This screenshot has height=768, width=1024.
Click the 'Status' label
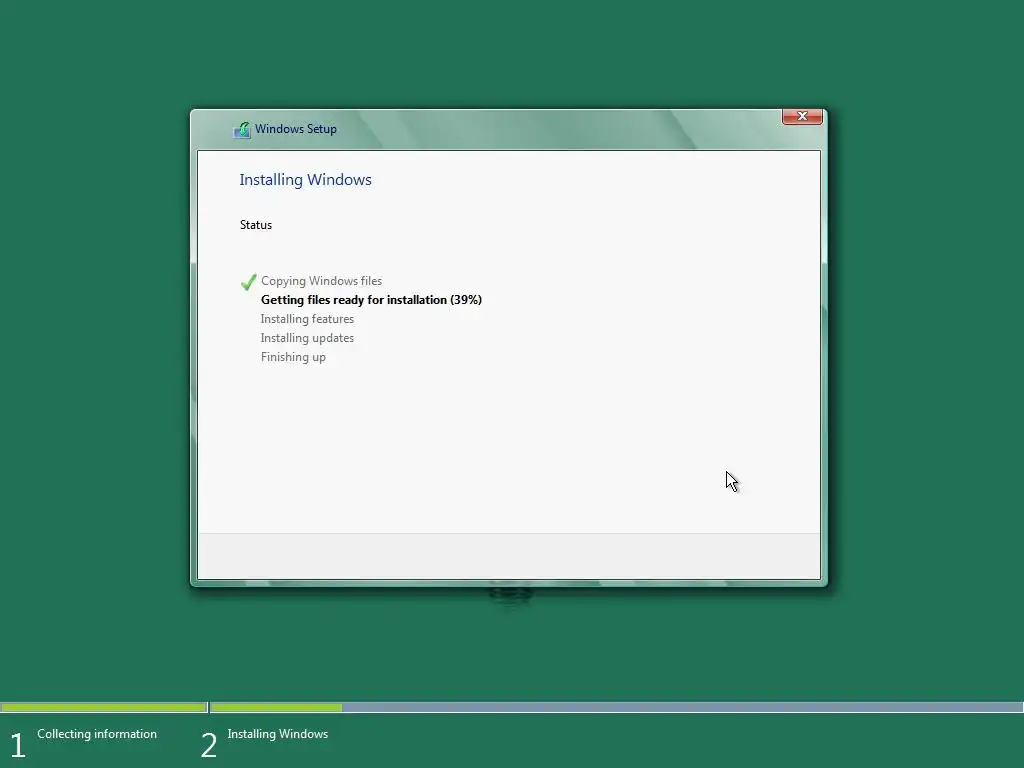tap(255, 225)
